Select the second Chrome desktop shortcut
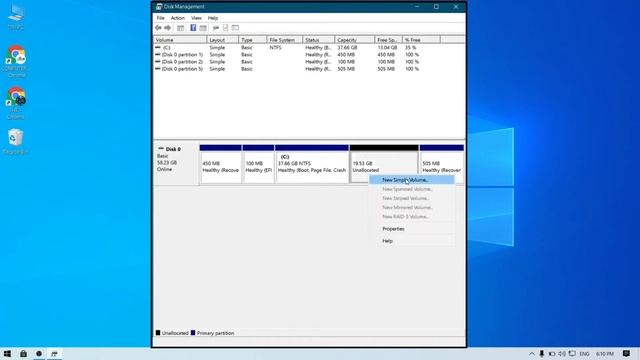 [16, 103]
